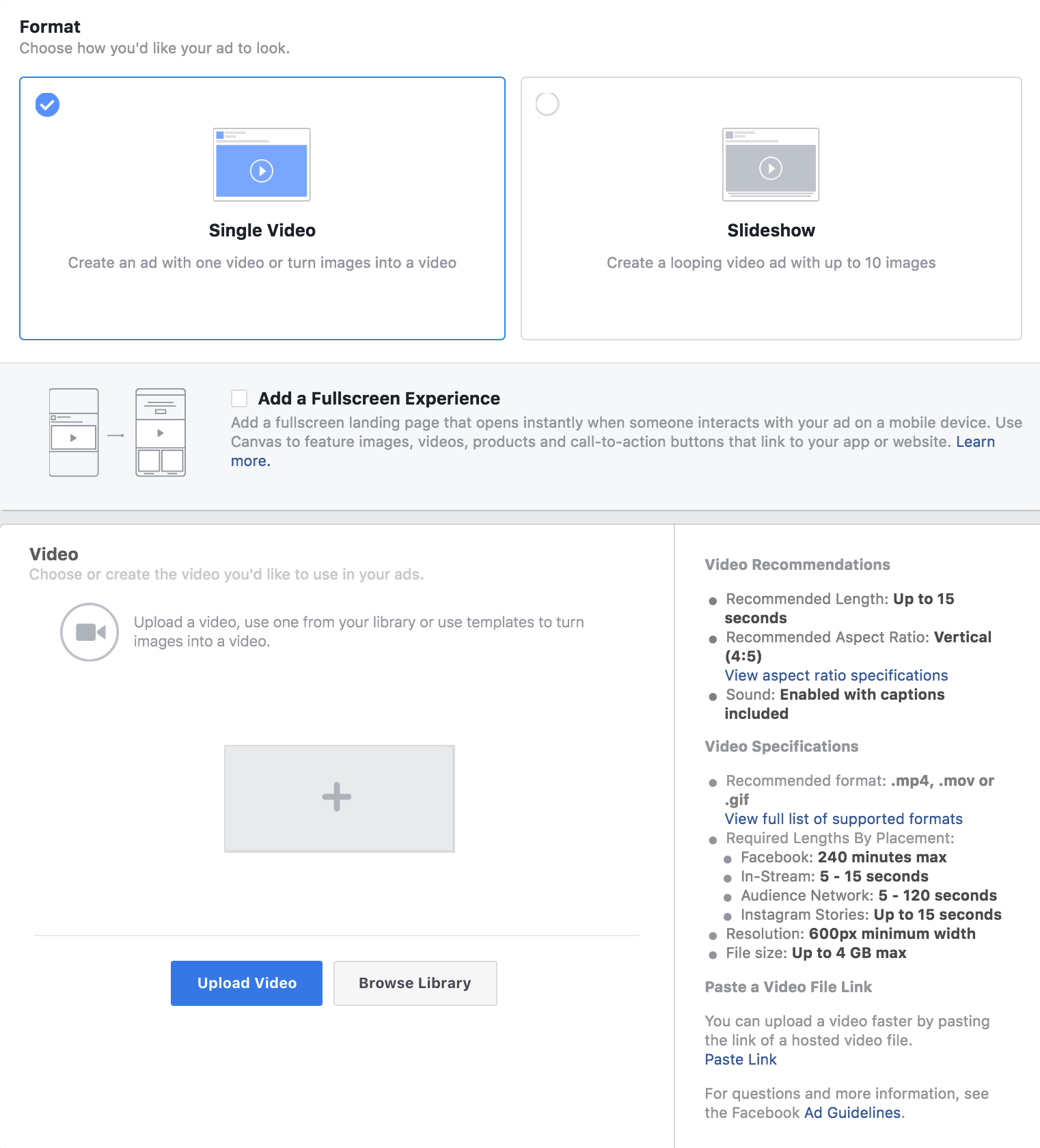The width and height of the screenshot is (1040, 1148).
Task: Choose the Single Video title text
Action: click(262, 231)
